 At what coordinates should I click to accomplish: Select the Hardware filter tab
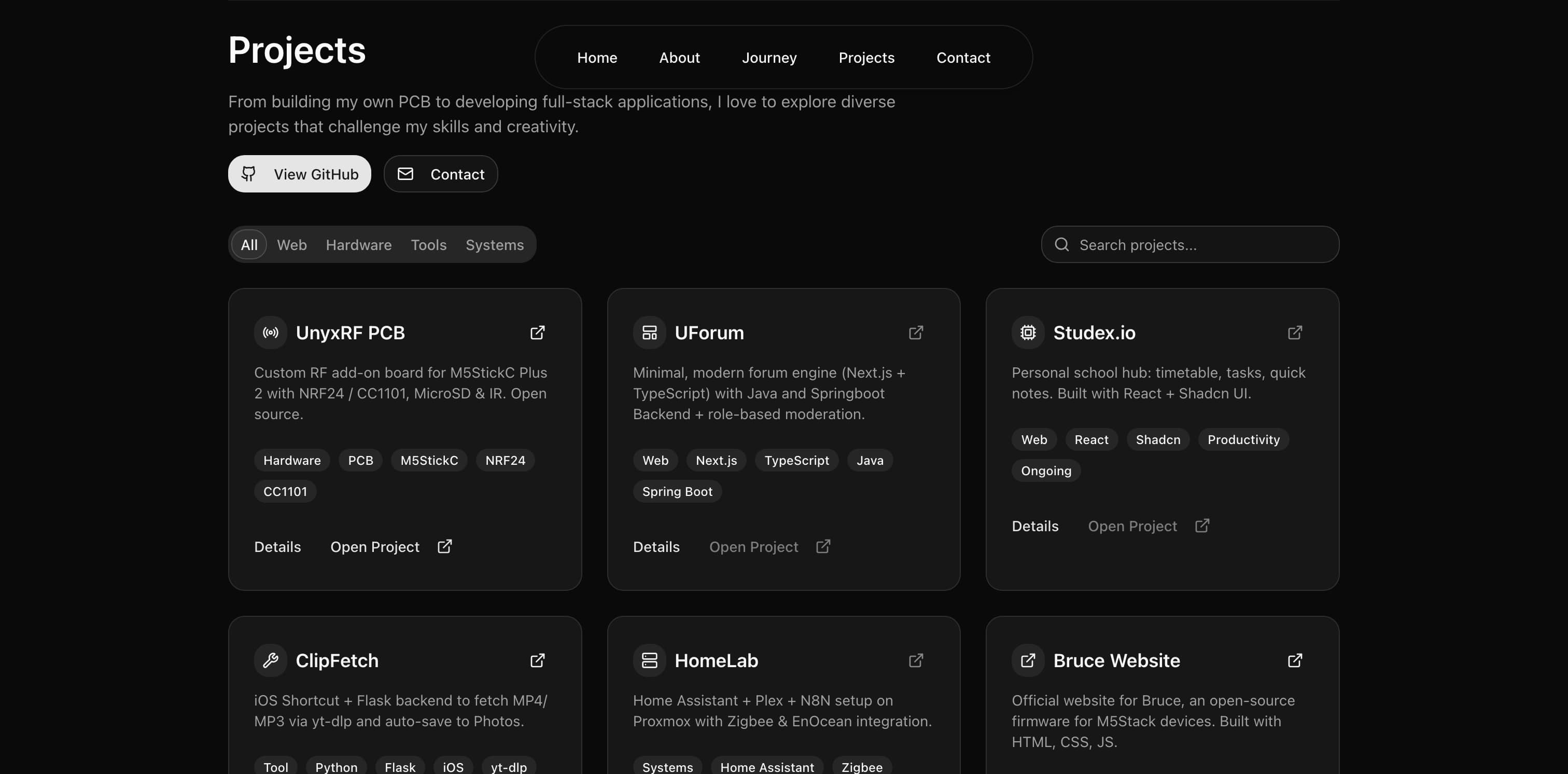(358, 245)
